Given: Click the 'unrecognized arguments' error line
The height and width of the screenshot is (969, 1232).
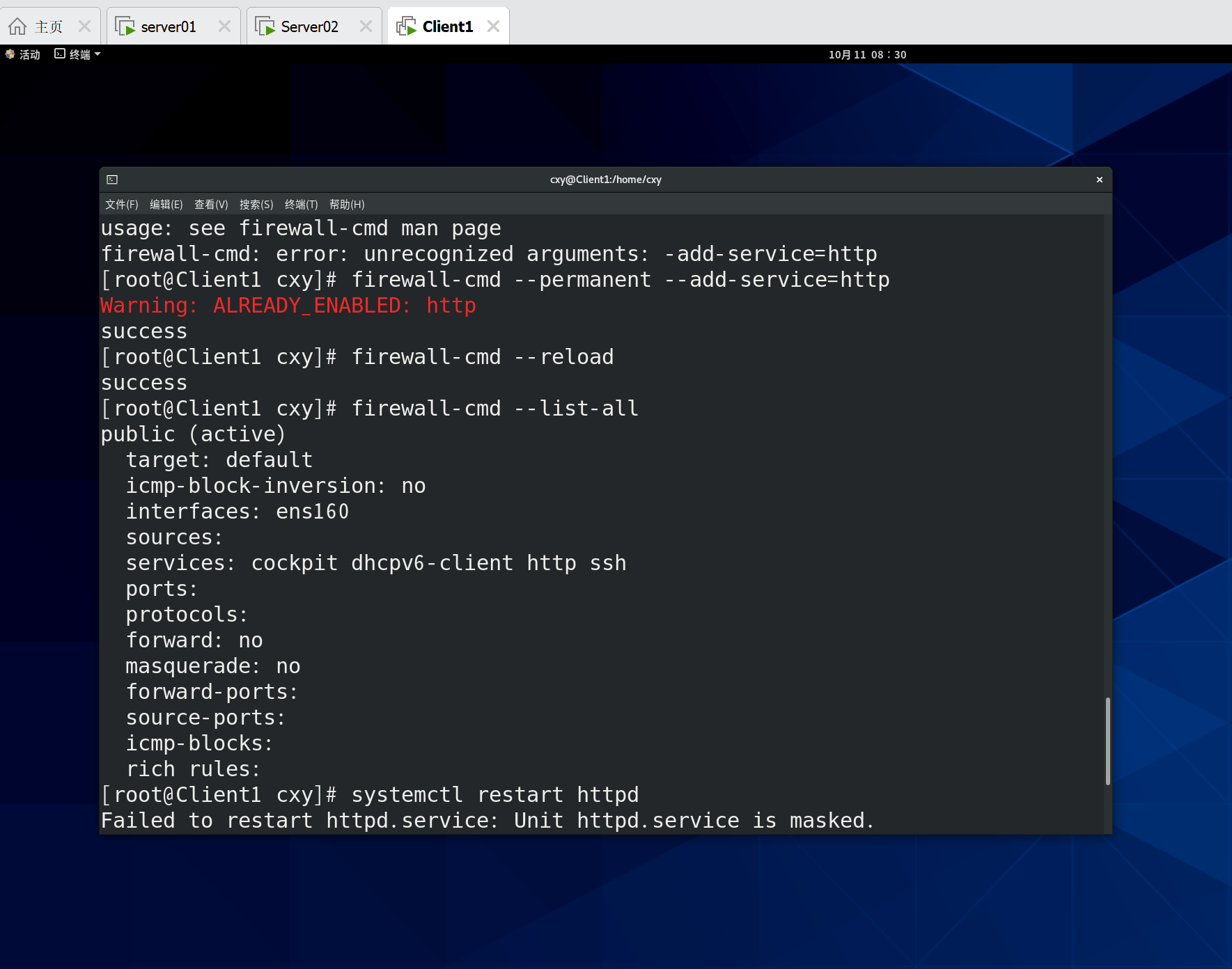Looking at the screenshot, I should coord(489,254).
